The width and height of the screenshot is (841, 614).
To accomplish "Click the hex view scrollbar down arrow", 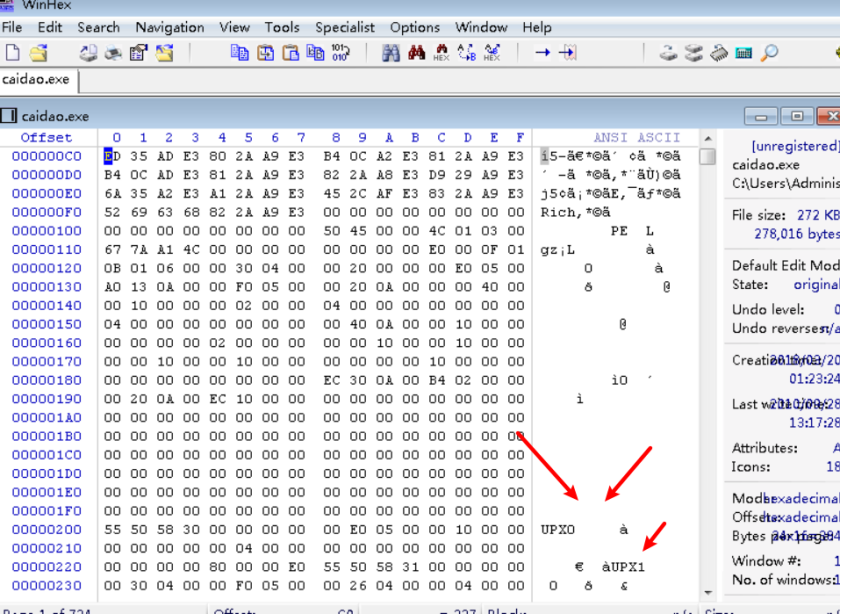I will click(708, 592).
